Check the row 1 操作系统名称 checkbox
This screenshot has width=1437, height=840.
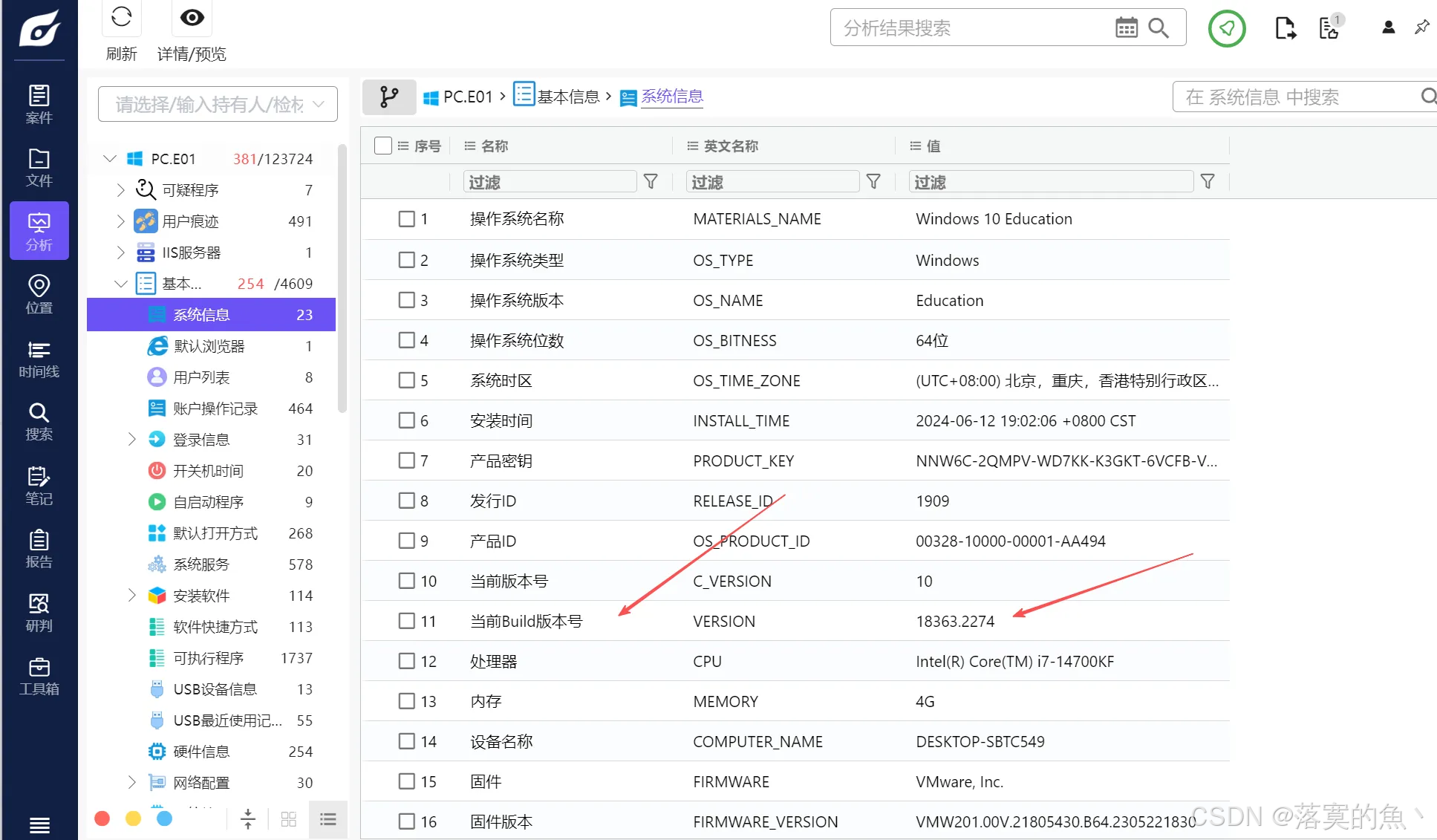point(407,219)
